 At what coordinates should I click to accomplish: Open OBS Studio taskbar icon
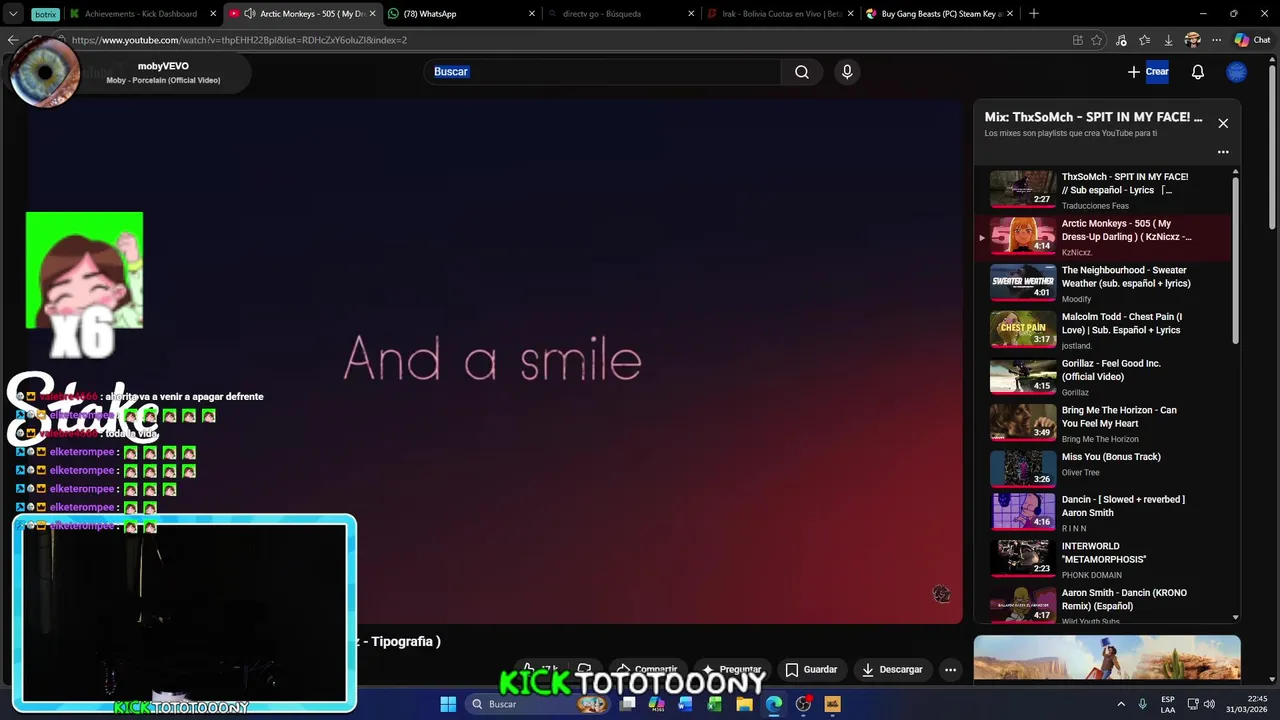pos(803,704)
